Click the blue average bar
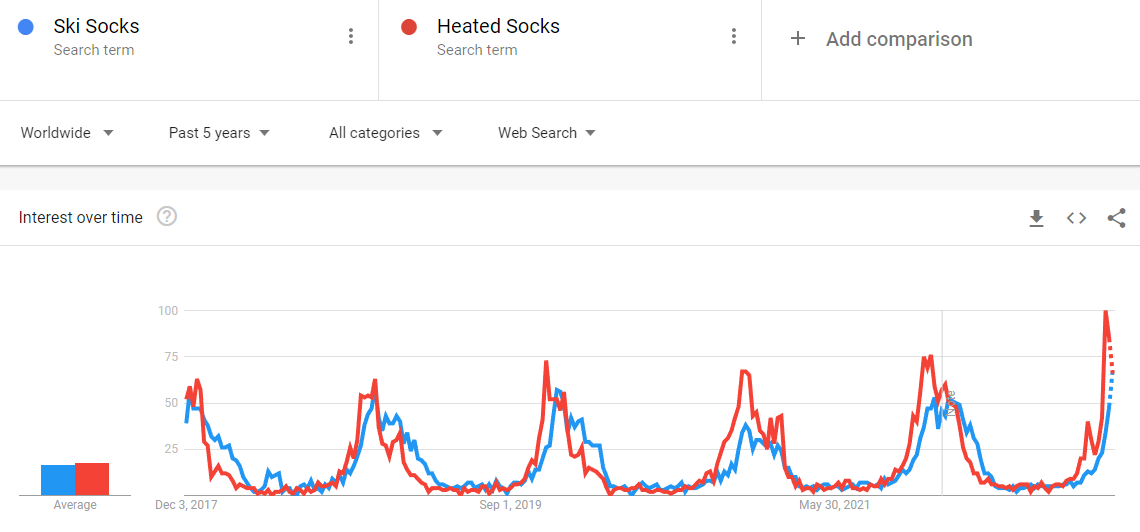The image size is (1140, 532). point(58,480)
